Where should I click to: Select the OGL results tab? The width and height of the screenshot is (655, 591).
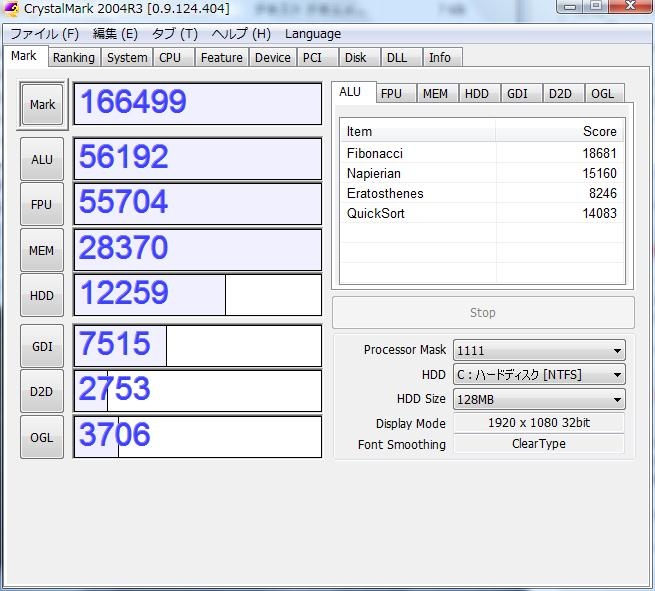[x=603, y=93]
